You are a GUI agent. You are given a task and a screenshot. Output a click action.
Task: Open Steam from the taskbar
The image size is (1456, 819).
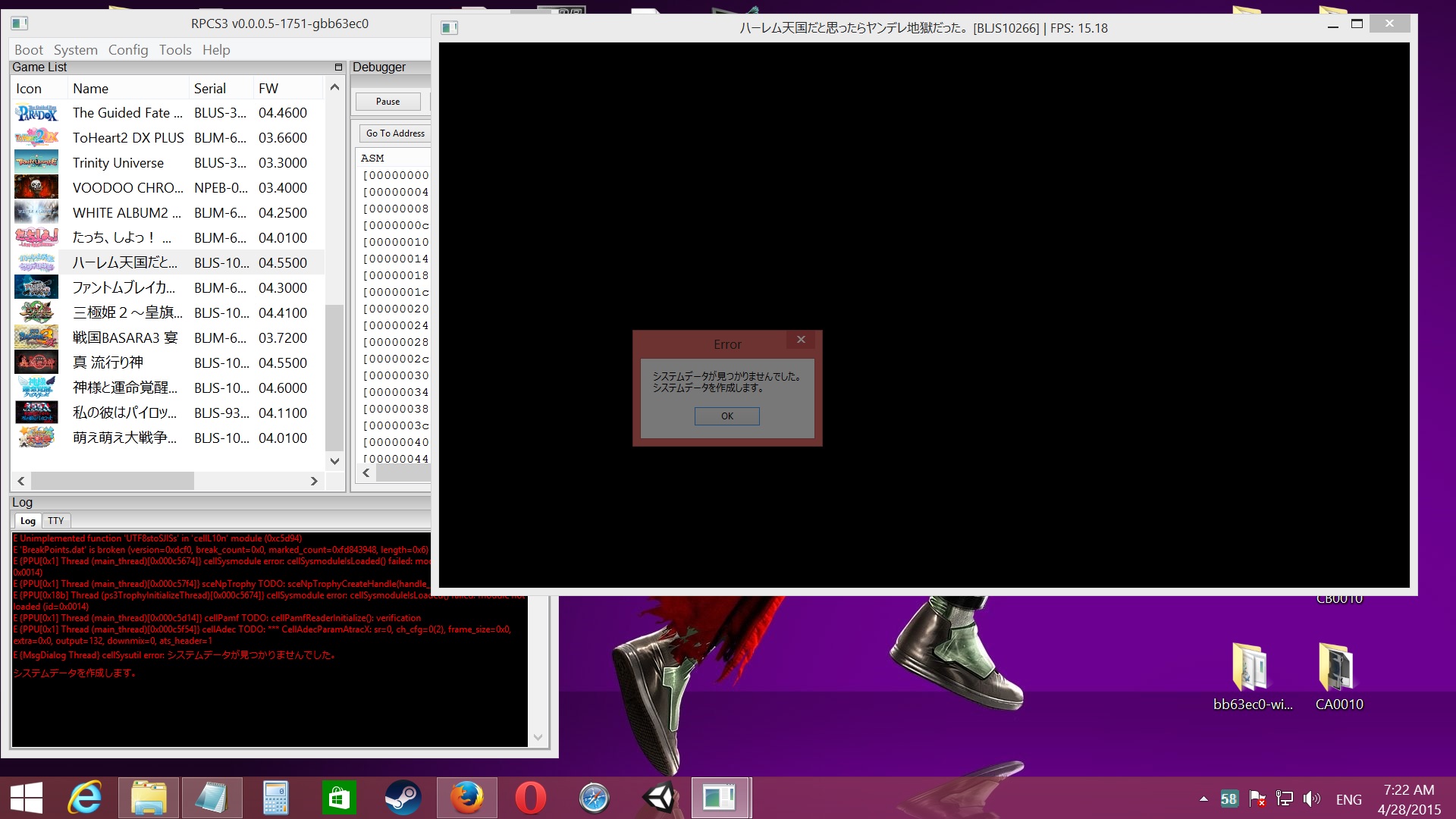tap(403, 798)
